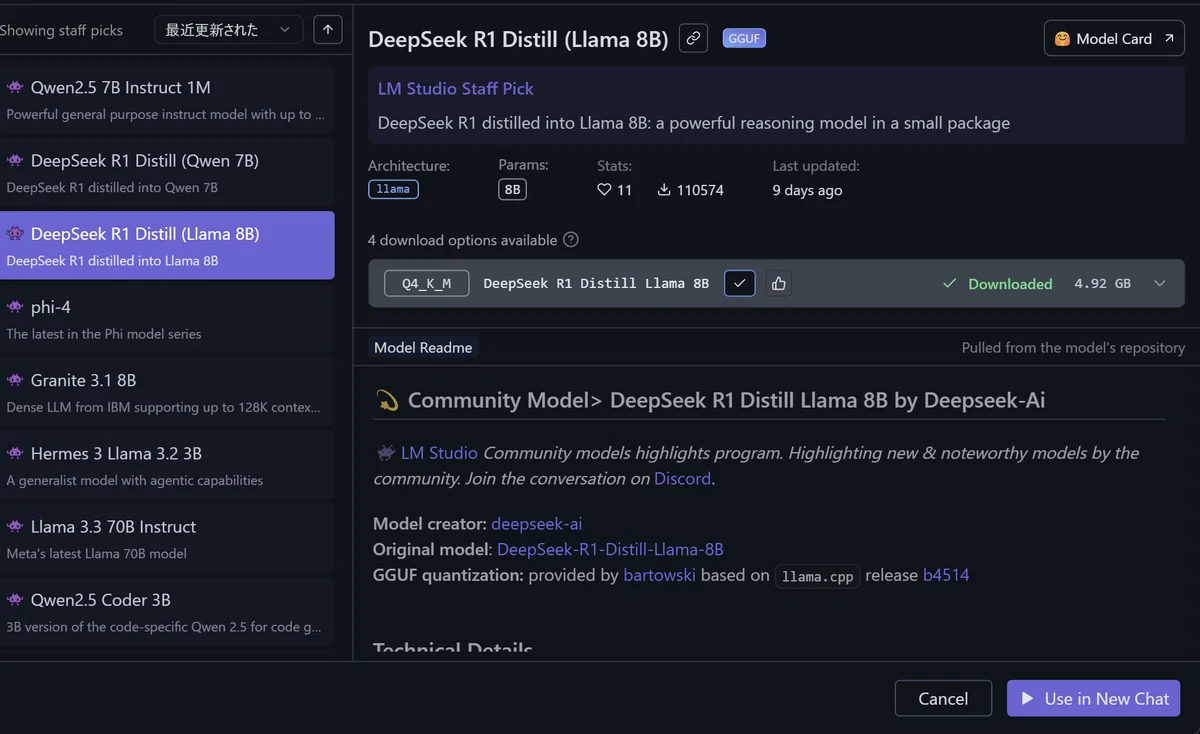Click 'Pulled from the model's repository' text

click(1073, 348)
